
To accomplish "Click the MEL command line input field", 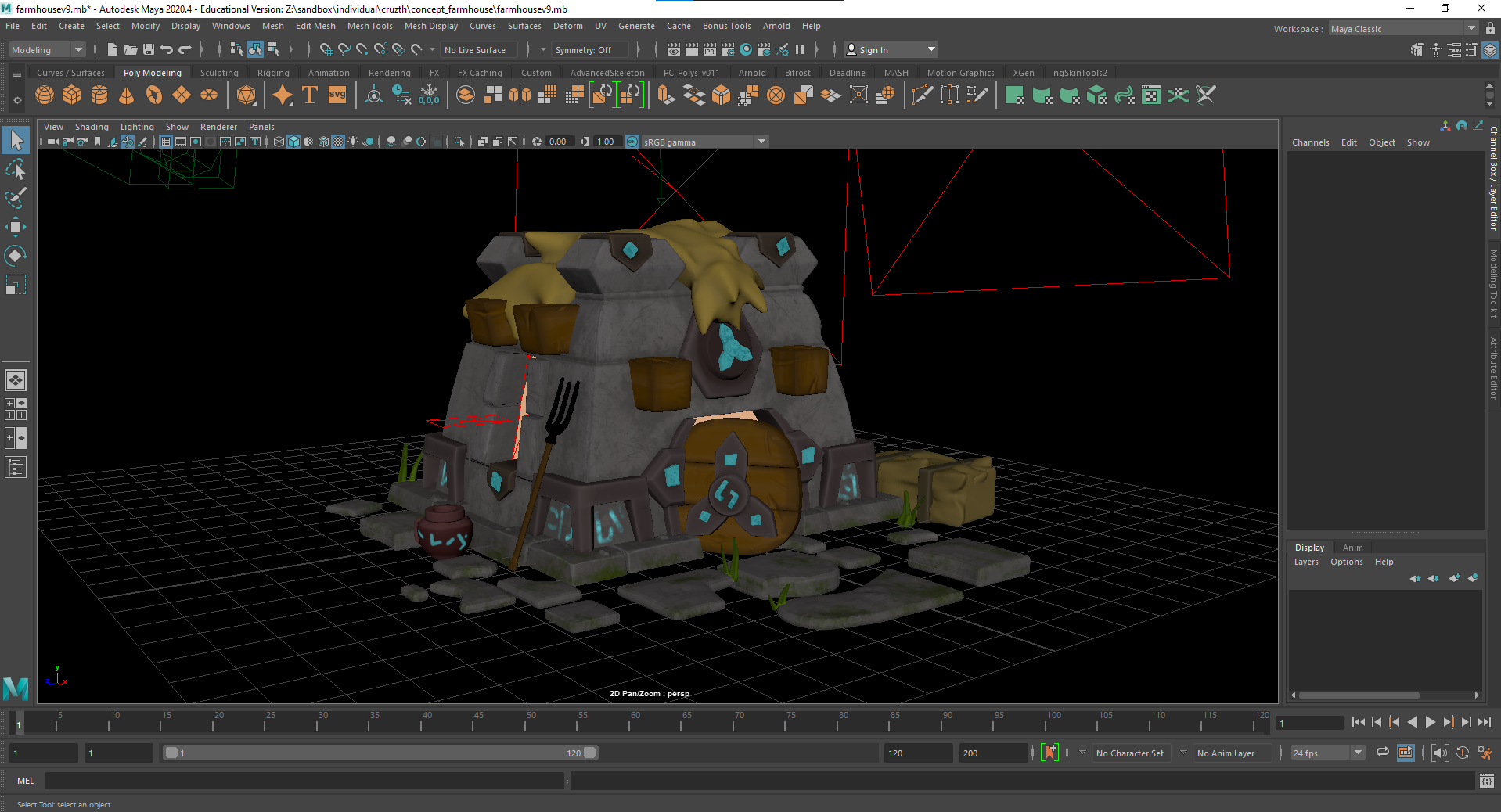I will [x=304, y=781].
